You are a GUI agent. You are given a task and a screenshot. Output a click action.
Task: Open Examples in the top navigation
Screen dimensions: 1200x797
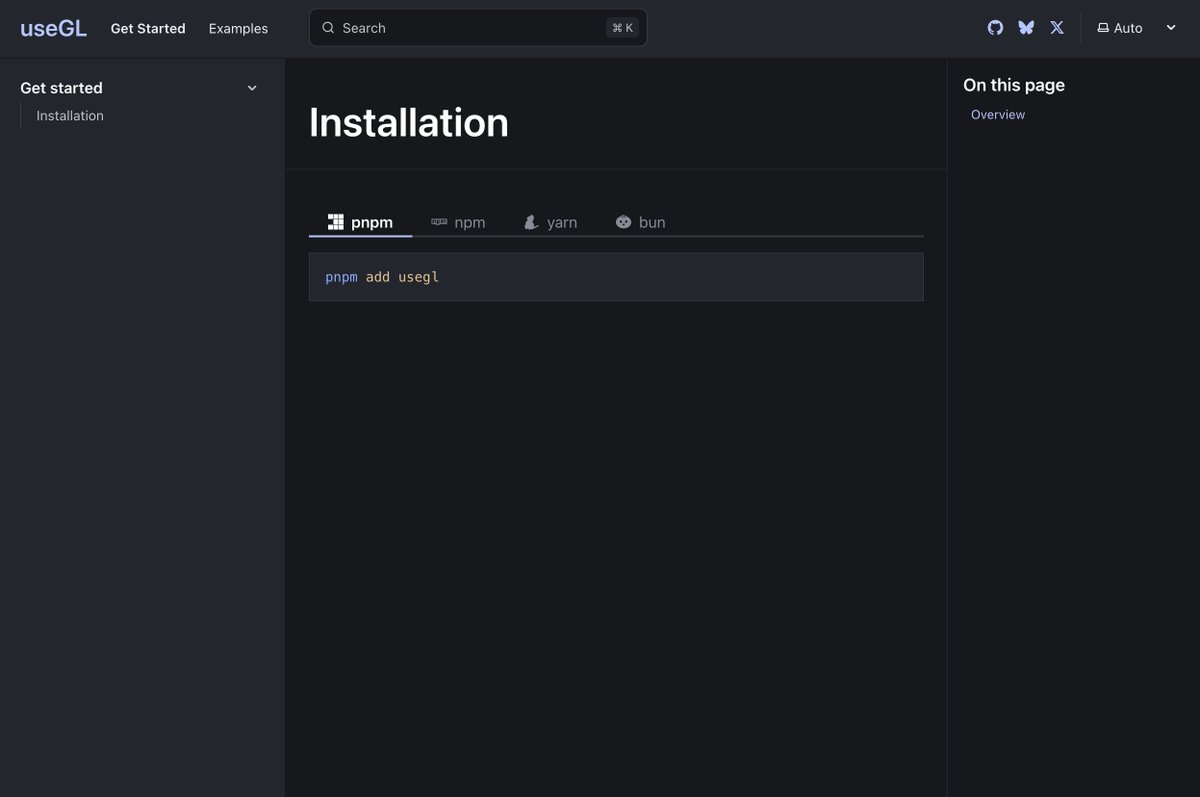coord(238,28)
